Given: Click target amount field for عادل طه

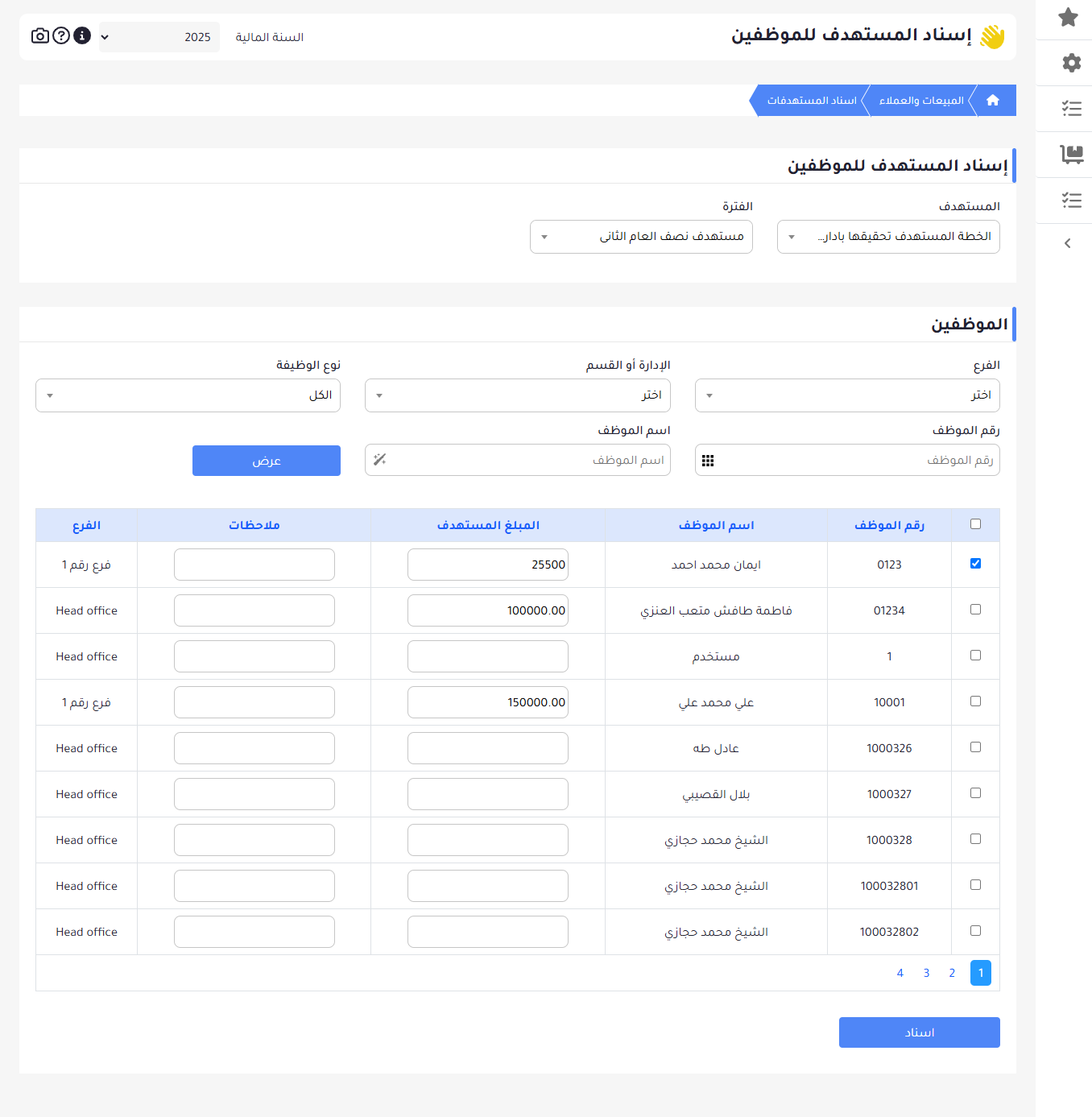Looking at the screenshot, I should point(488,748).
